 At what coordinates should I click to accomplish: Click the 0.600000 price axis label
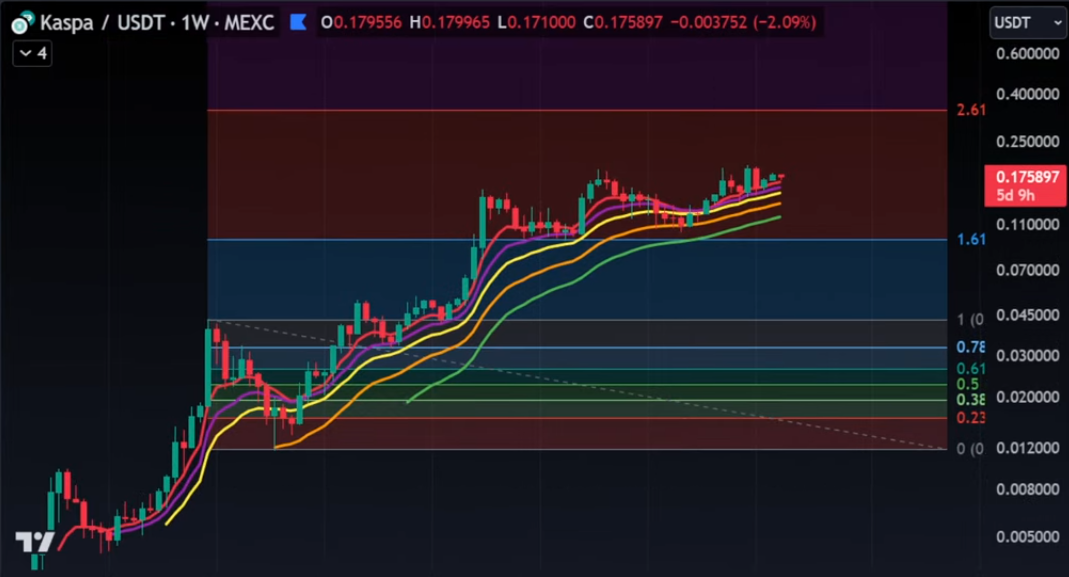[1027, 54]
